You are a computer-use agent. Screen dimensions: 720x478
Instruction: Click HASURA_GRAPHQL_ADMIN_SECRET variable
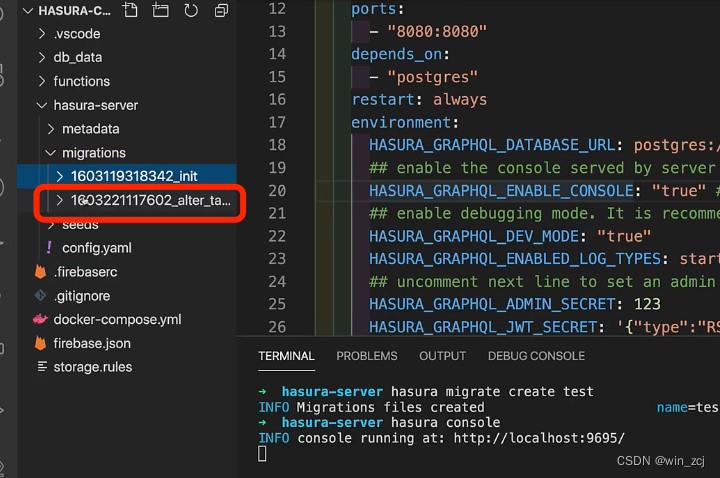[492, 304]
